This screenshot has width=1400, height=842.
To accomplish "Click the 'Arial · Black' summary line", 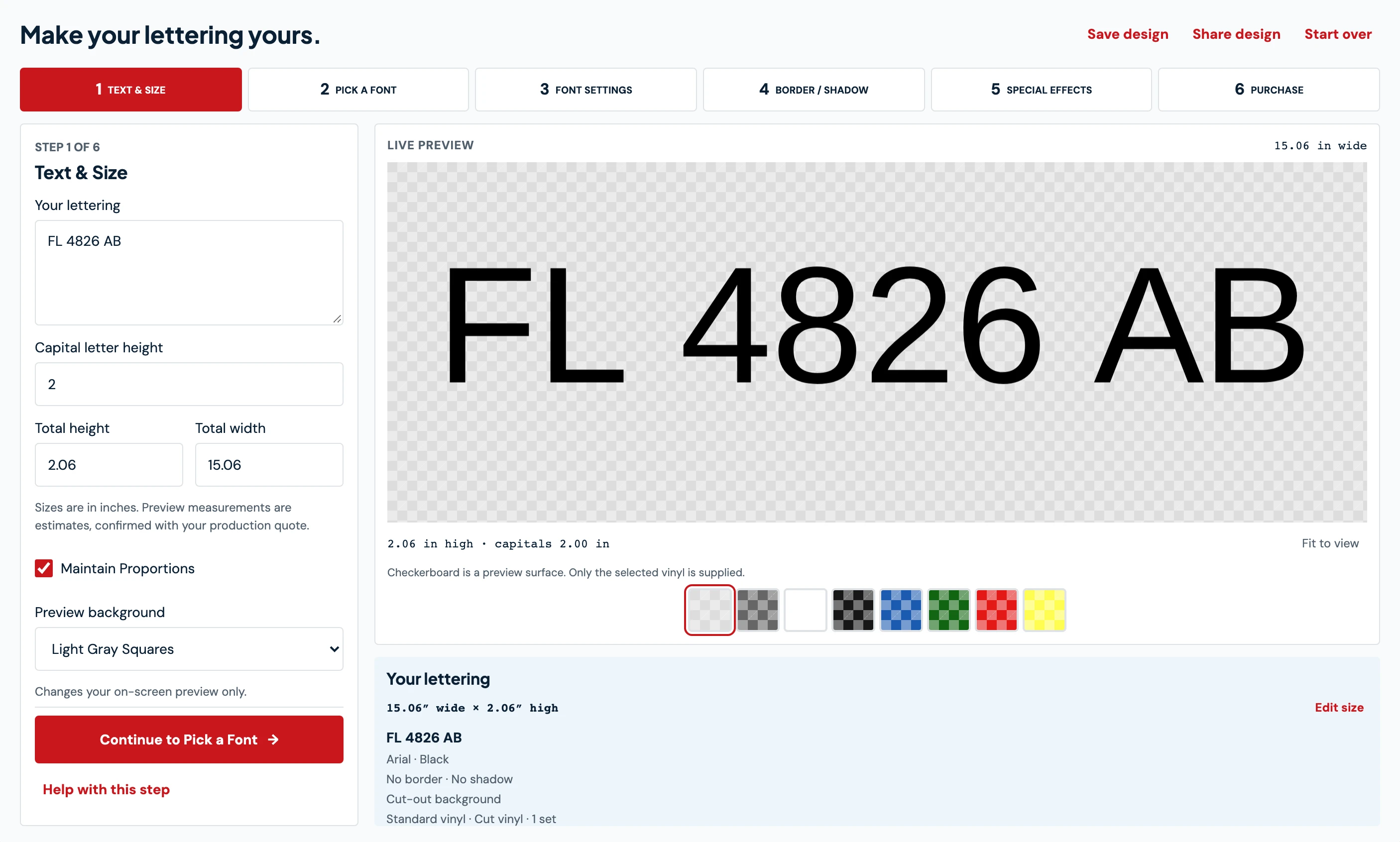I will [417, 759].
